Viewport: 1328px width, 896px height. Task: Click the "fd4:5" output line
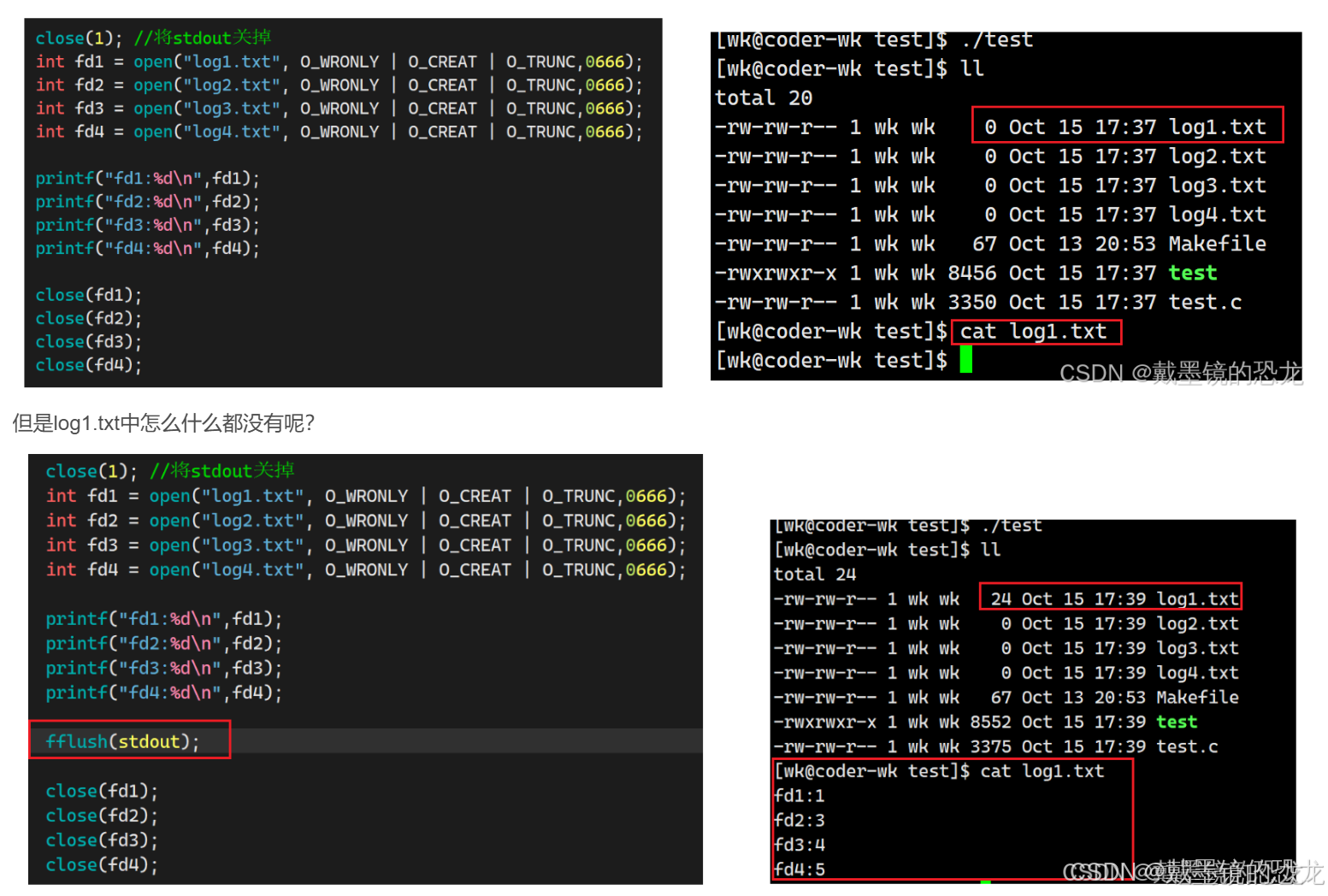[800, 869]
